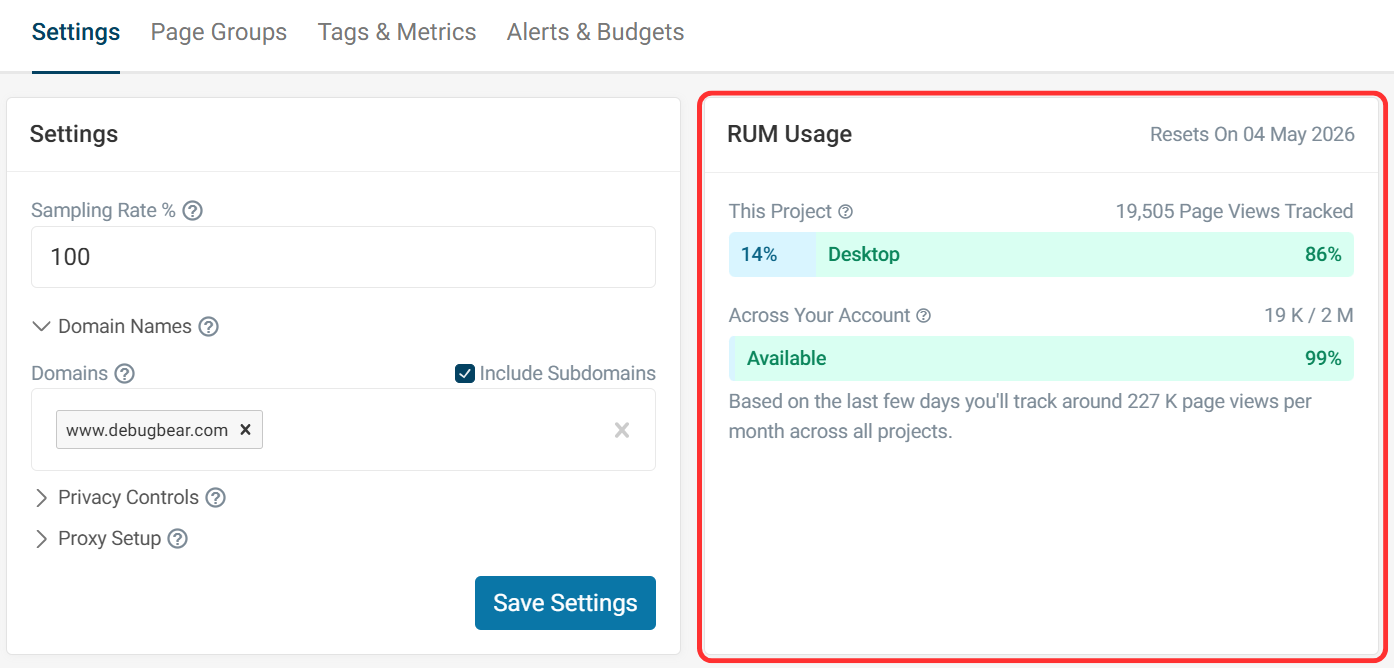Viewport: 1394px width, 668px height.
Task: Click the Desktop 86% usage bar segment
Action: [1084, 255]
